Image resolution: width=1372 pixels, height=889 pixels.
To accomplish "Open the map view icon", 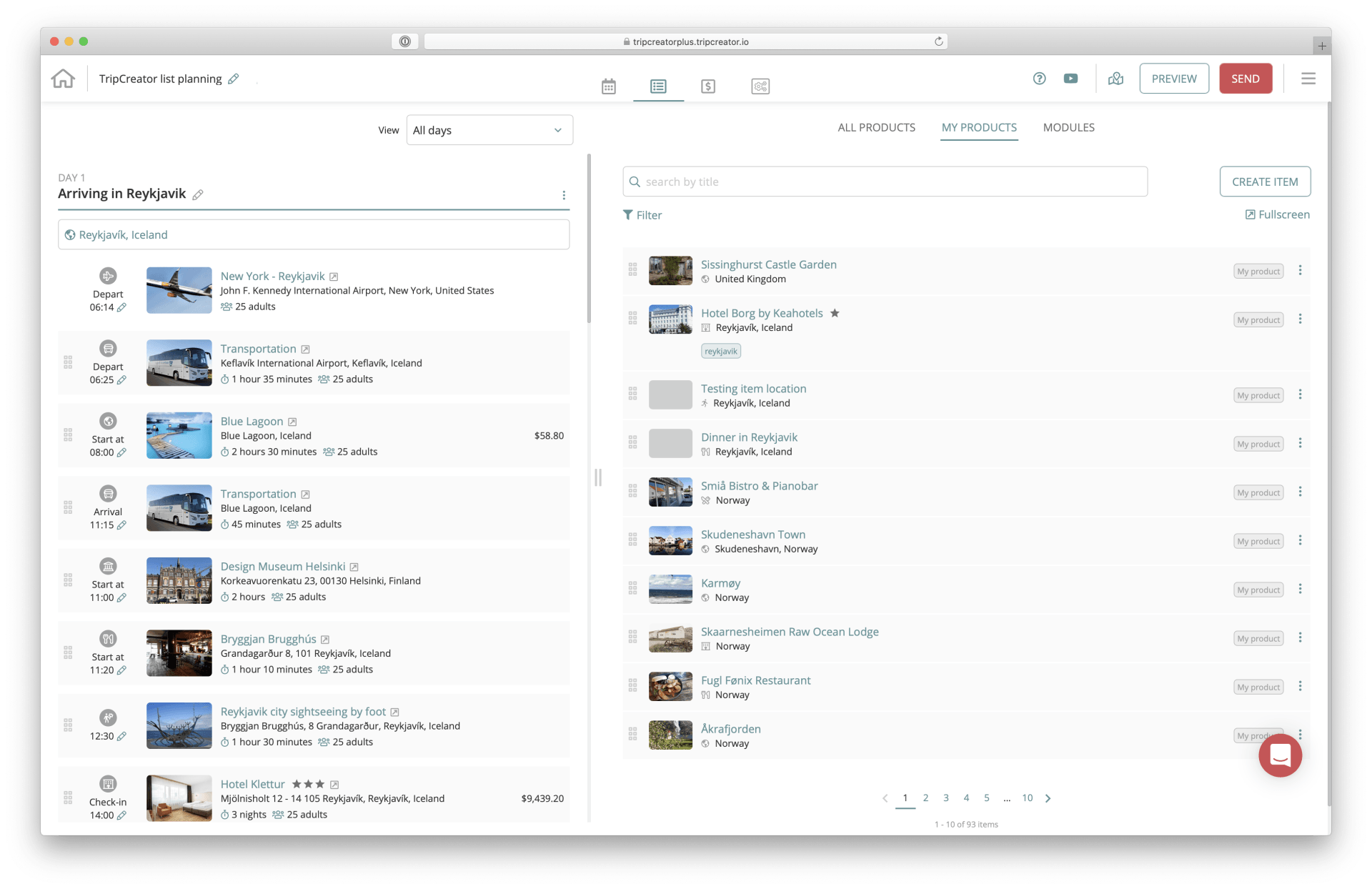I will [1115, 79].
